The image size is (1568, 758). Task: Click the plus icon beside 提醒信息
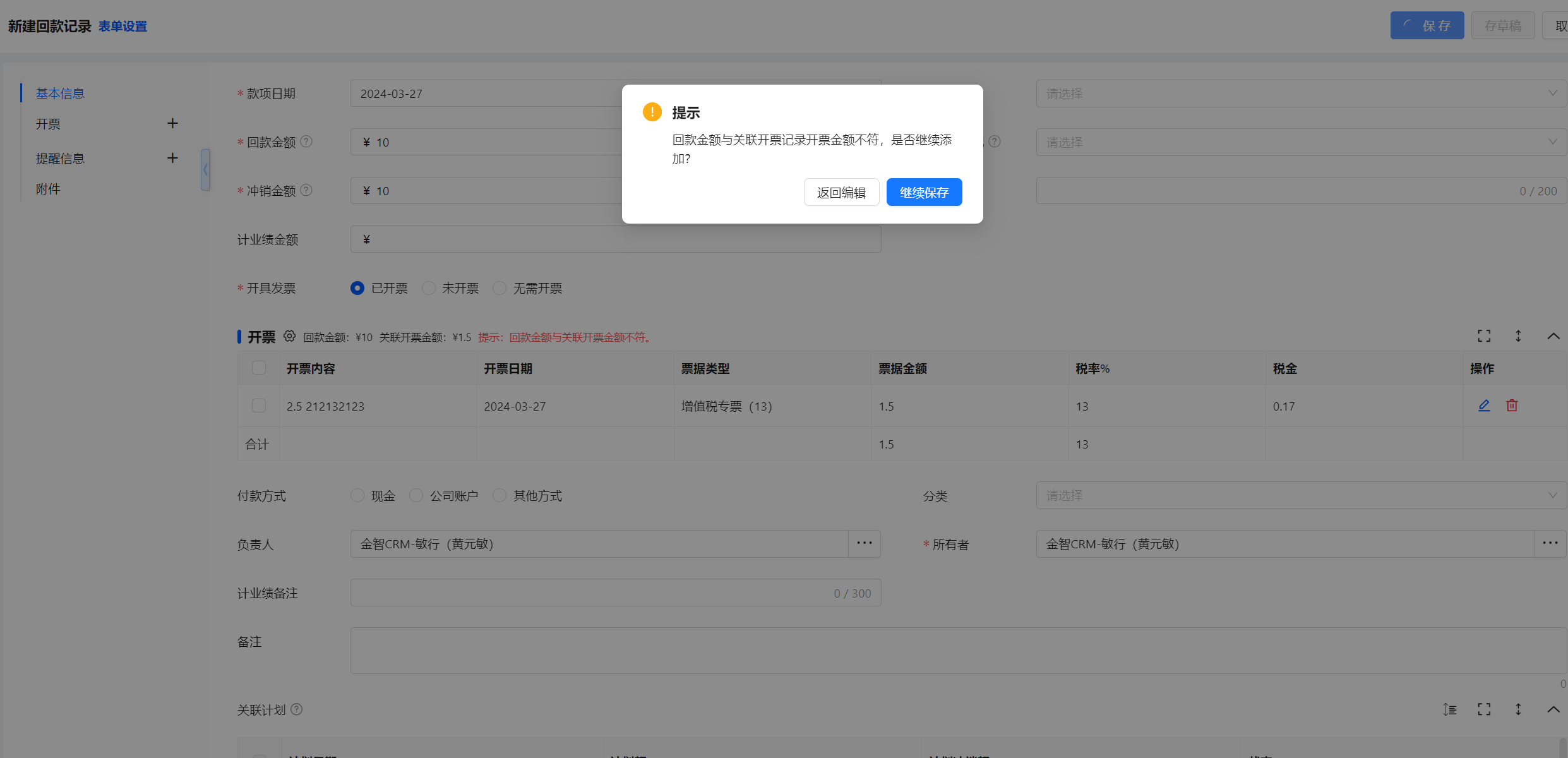(x=172, y=158)
